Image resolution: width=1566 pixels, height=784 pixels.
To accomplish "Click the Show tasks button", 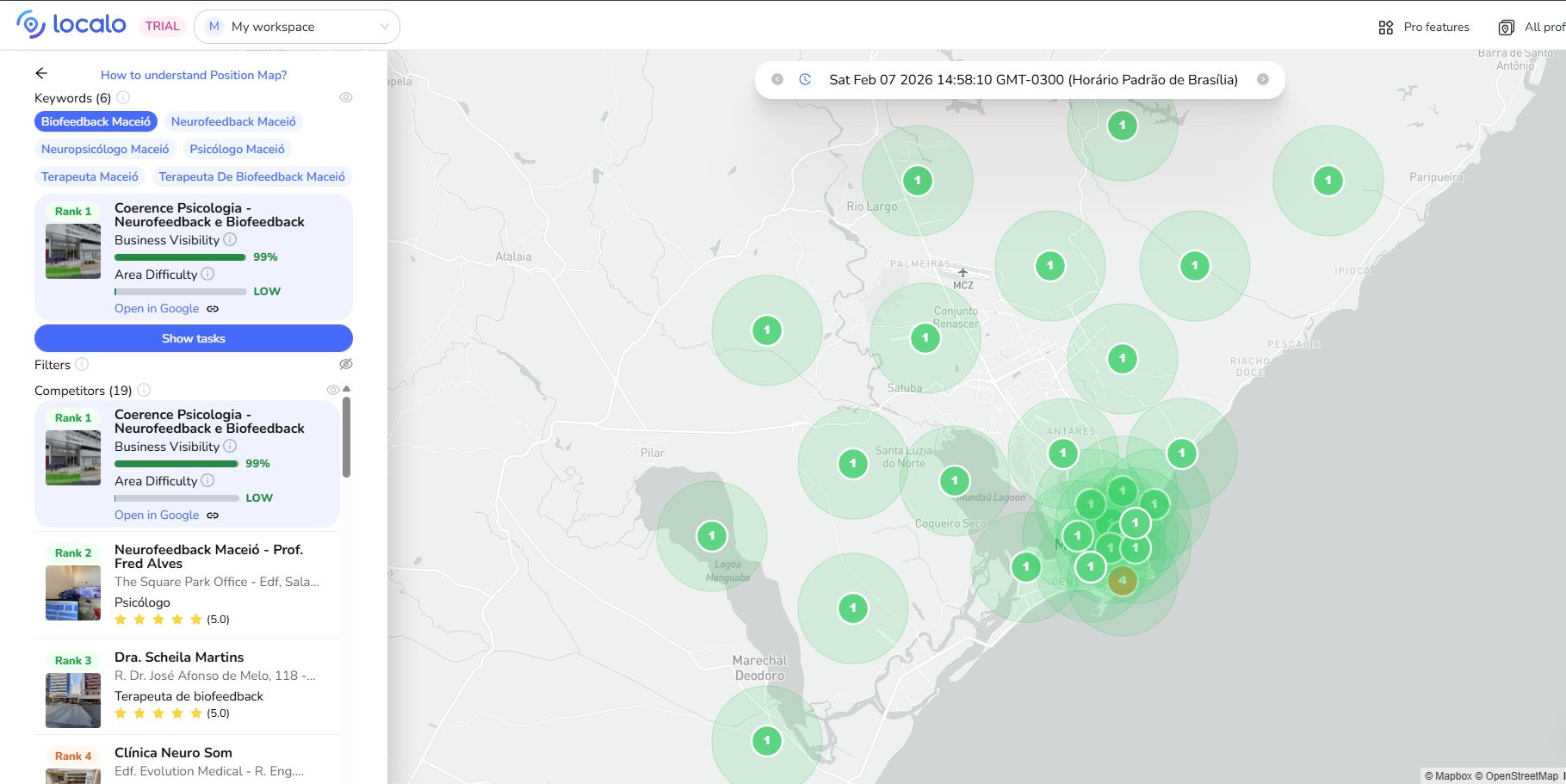I will tap(194, 338).
